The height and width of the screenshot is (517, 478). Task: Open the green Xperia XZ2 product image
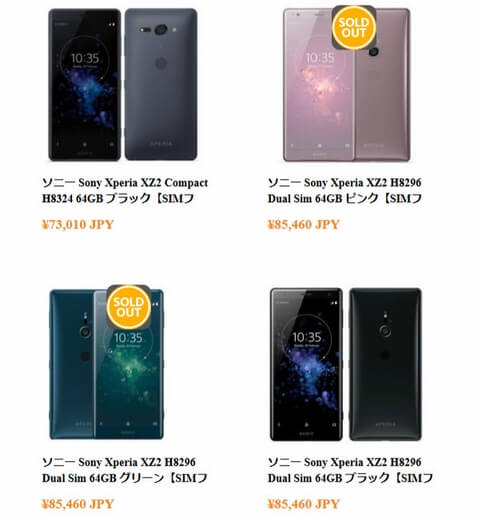(x=106, y=364)
